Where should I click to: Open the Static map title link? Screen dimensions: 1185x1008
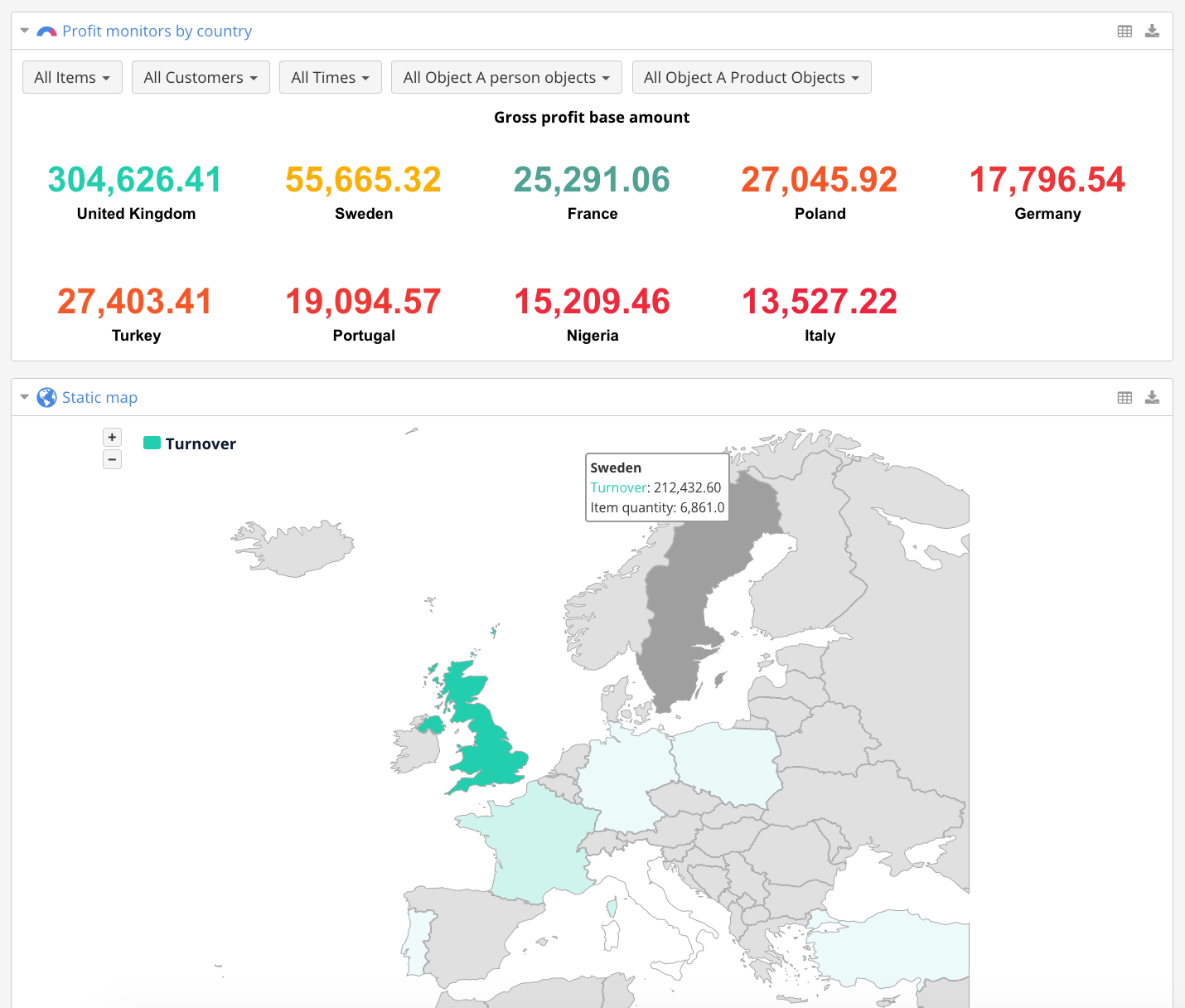pos(99,398)
